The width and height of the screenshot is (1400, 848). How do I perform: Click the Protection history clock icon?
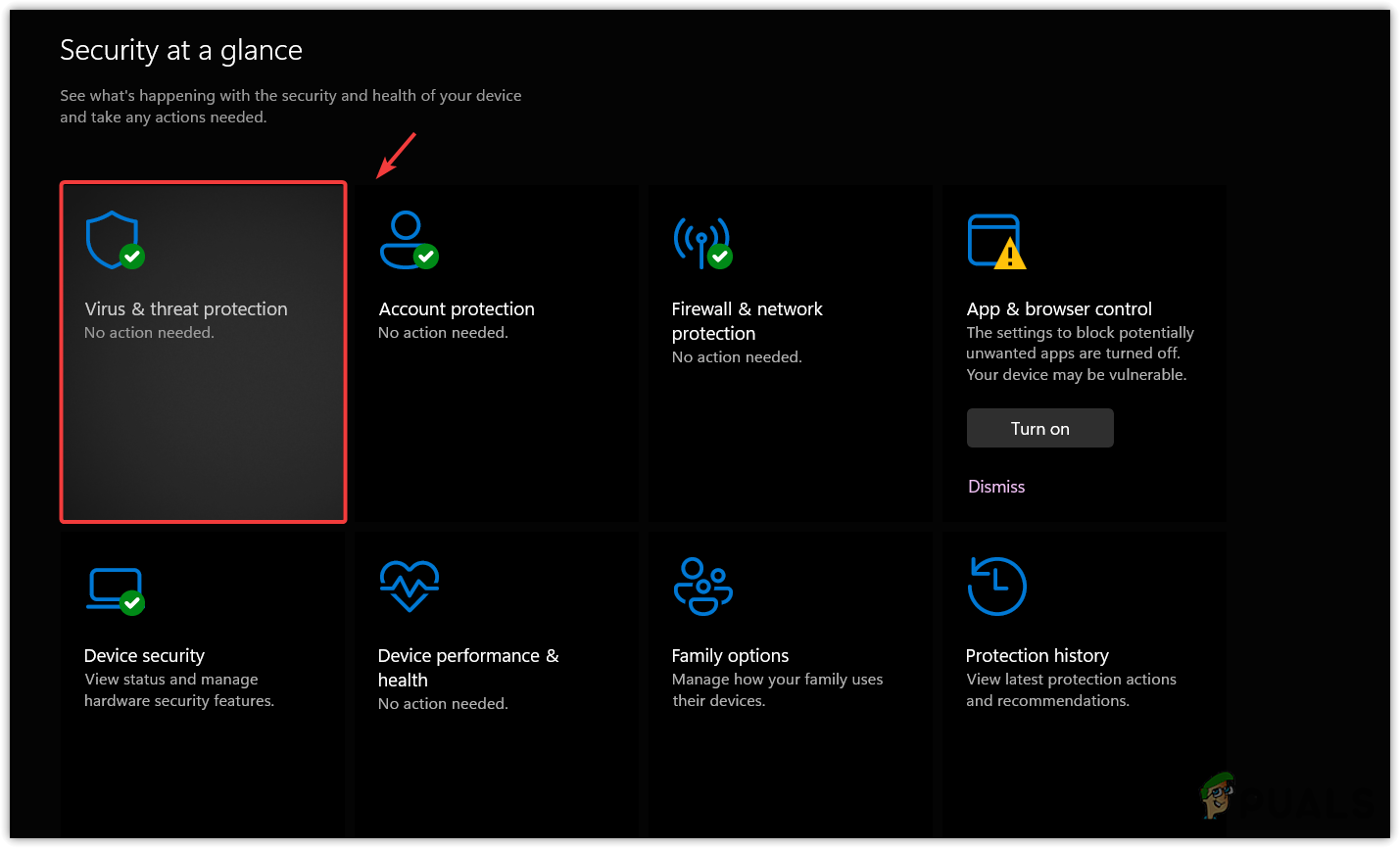[996, 586]
